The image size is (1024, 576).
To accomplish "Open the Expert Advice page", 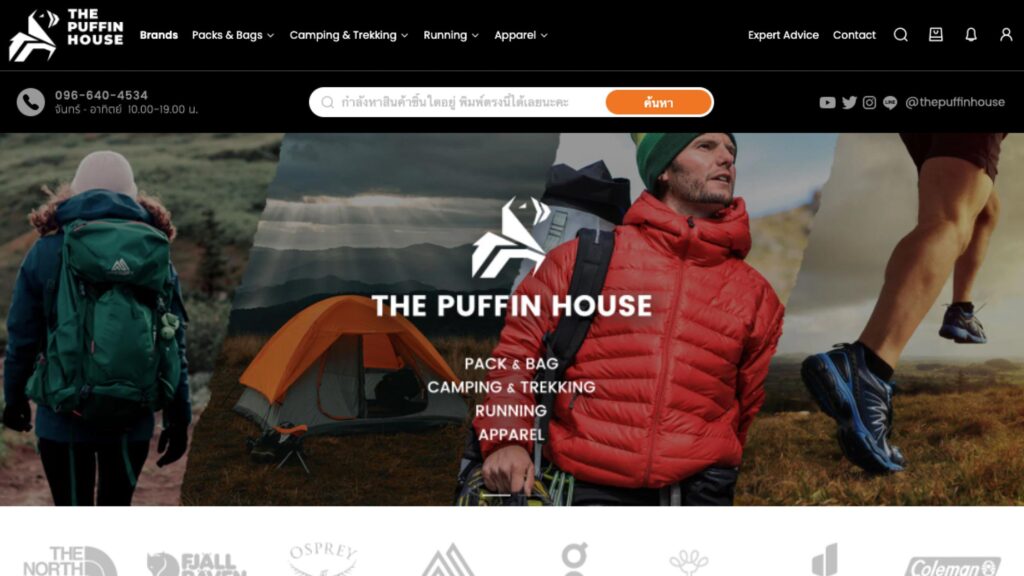I will (783, 35).
